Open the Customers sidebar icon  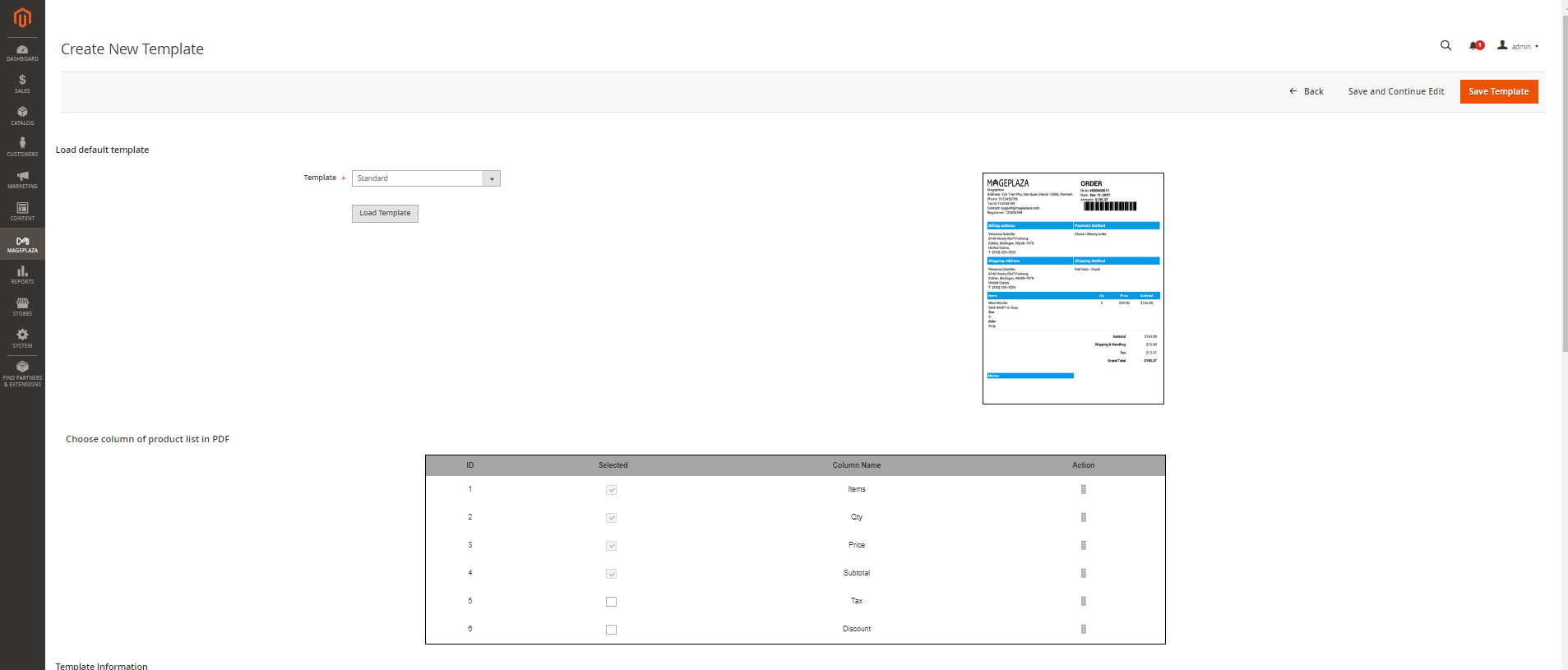22,147
